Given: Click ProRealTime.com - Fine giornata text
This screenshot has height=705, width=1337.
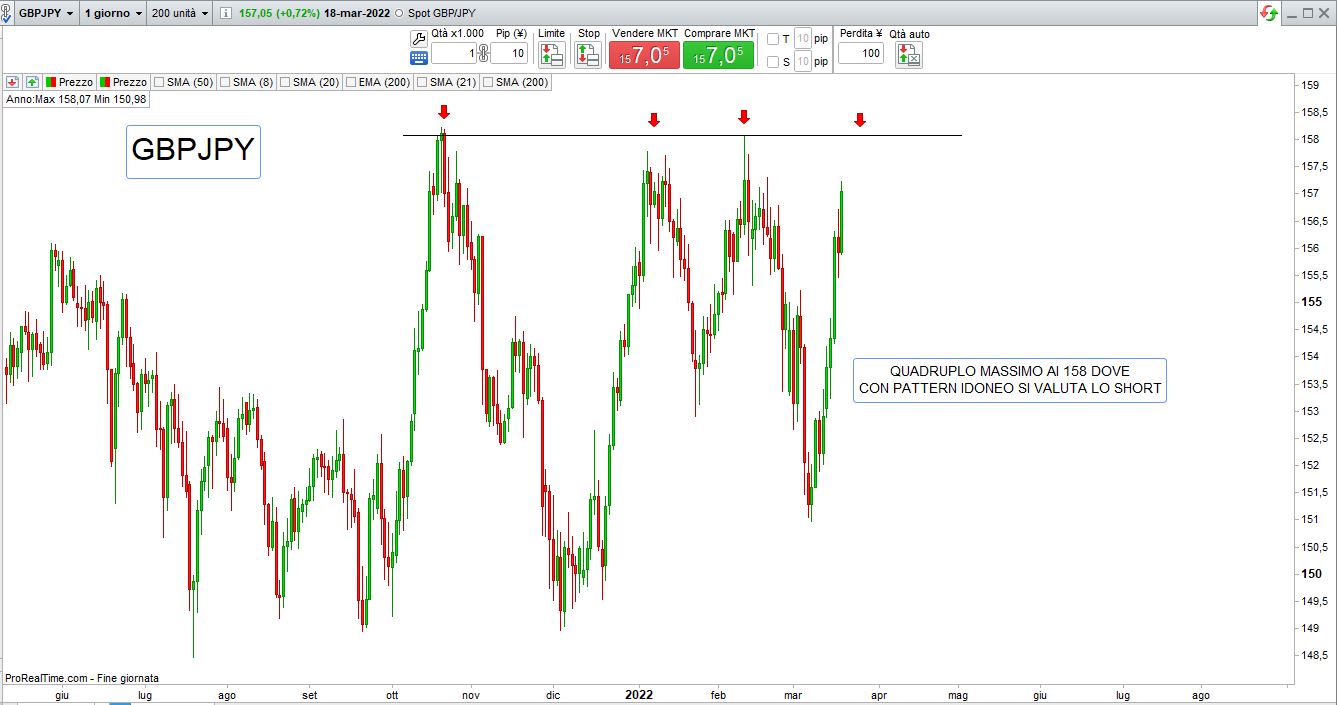Looking at the screenshot, I should (82, 678).
